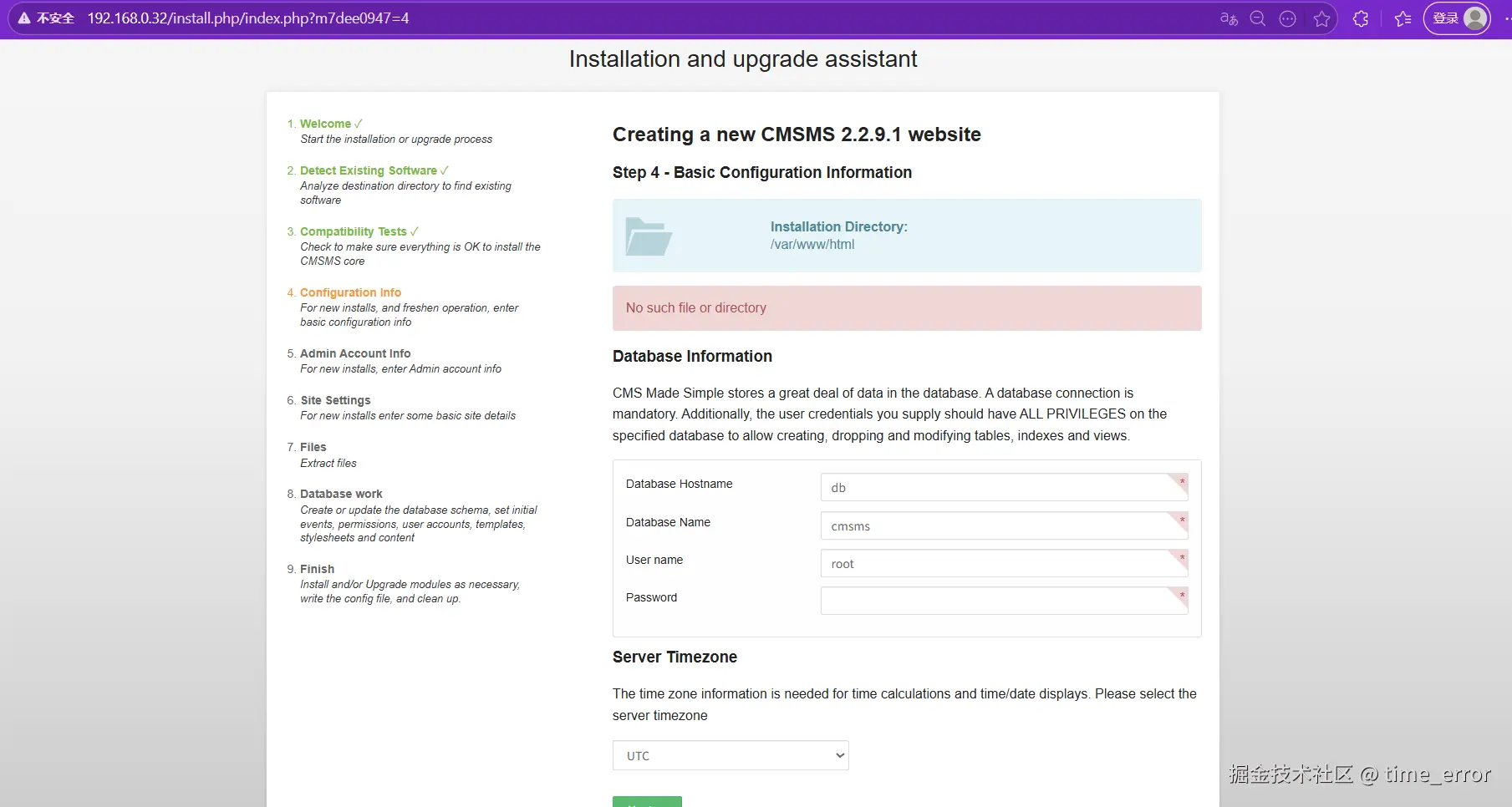Click the zoom-out magnifier icon in address bar
The height and width of the screenshot is (807, 1512).
click(1258, 18)
